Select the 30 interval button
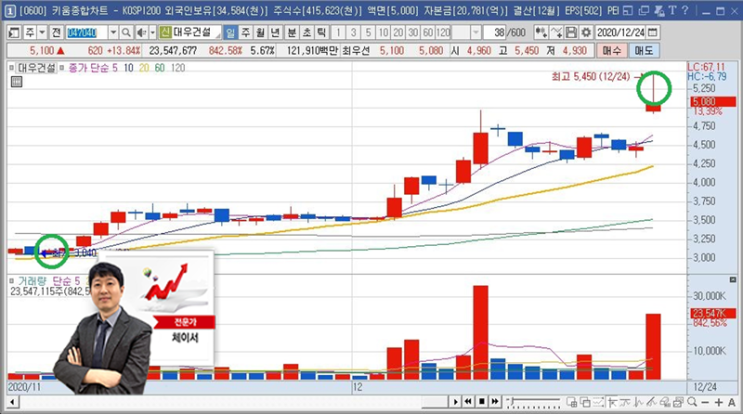 pyautogui.click(x=413, y=32)
